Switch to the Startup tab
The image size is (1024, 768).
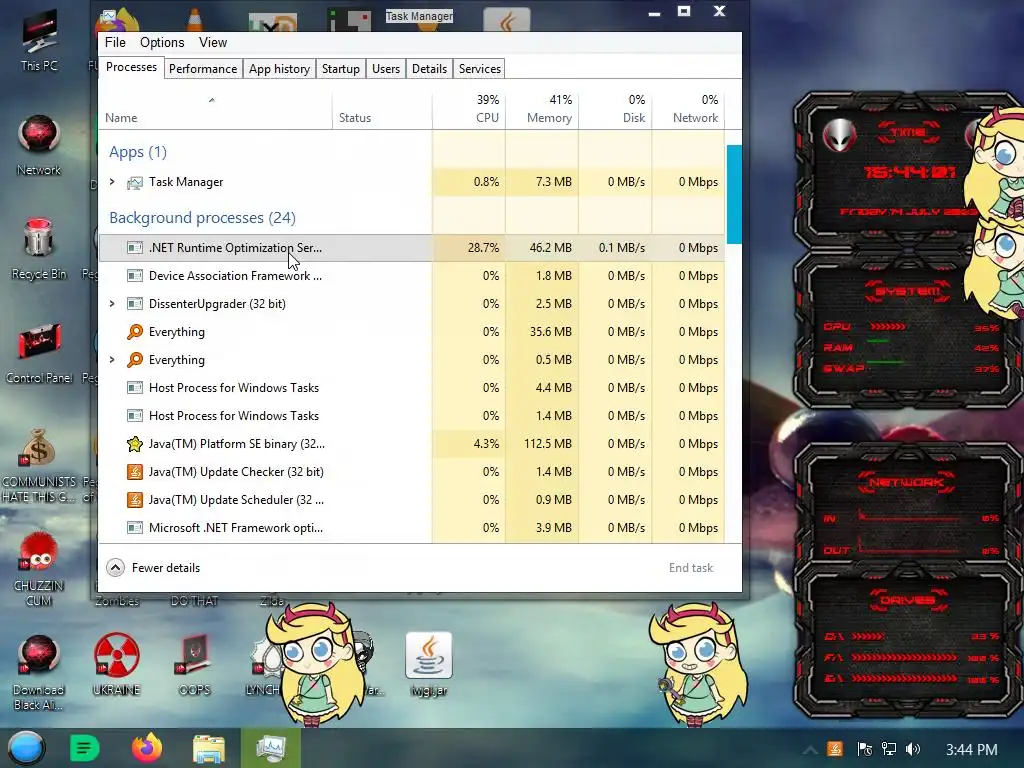pos(341,69)
